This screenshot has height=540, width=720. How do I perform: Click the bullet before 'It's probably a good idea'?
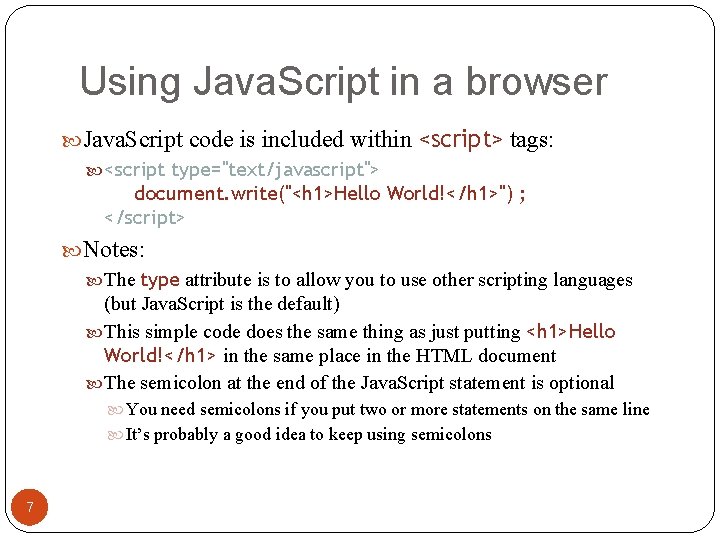pos(115,435)
